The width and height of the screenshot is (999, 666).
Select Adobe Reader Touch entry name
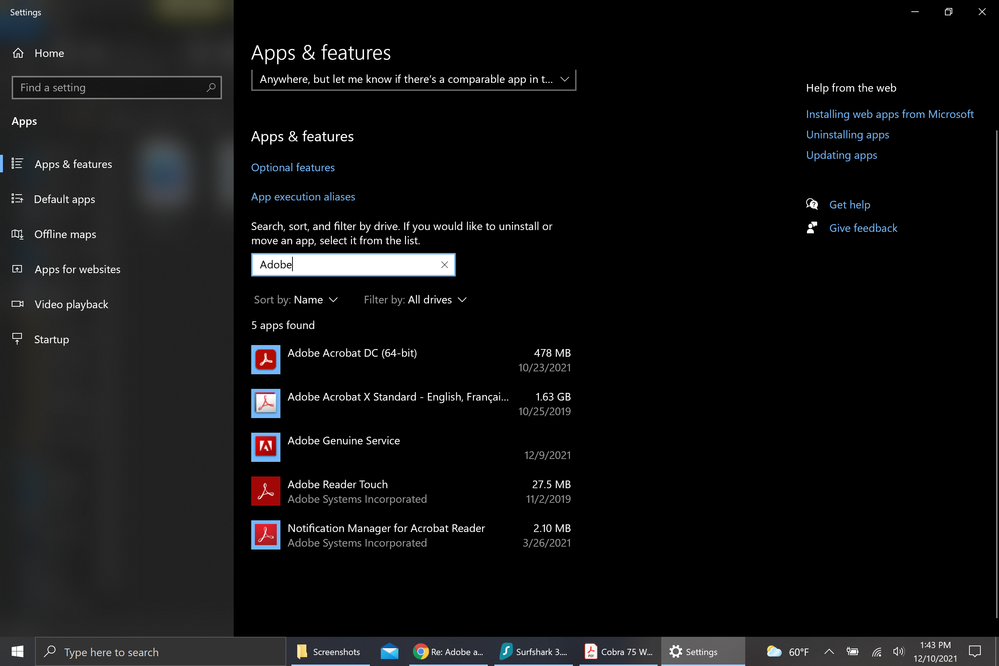(x=337, y=484)
